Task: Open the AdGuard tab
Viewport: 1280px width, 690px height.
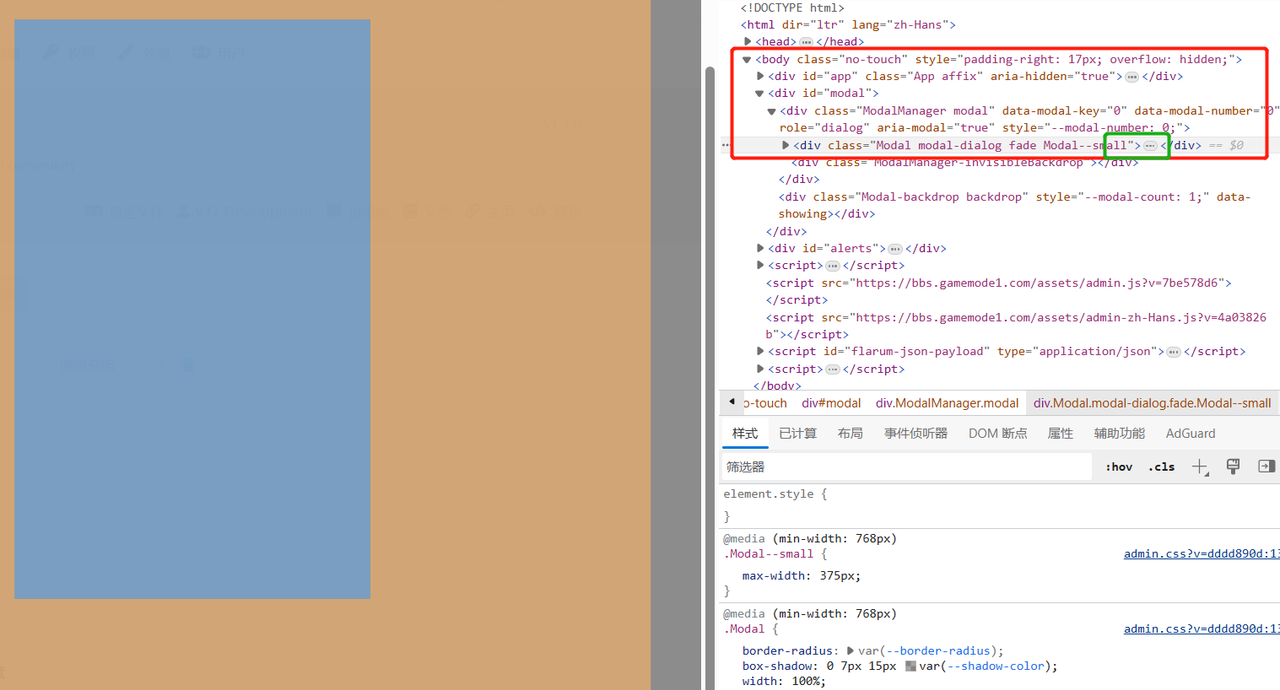Action: [1191, 433]
